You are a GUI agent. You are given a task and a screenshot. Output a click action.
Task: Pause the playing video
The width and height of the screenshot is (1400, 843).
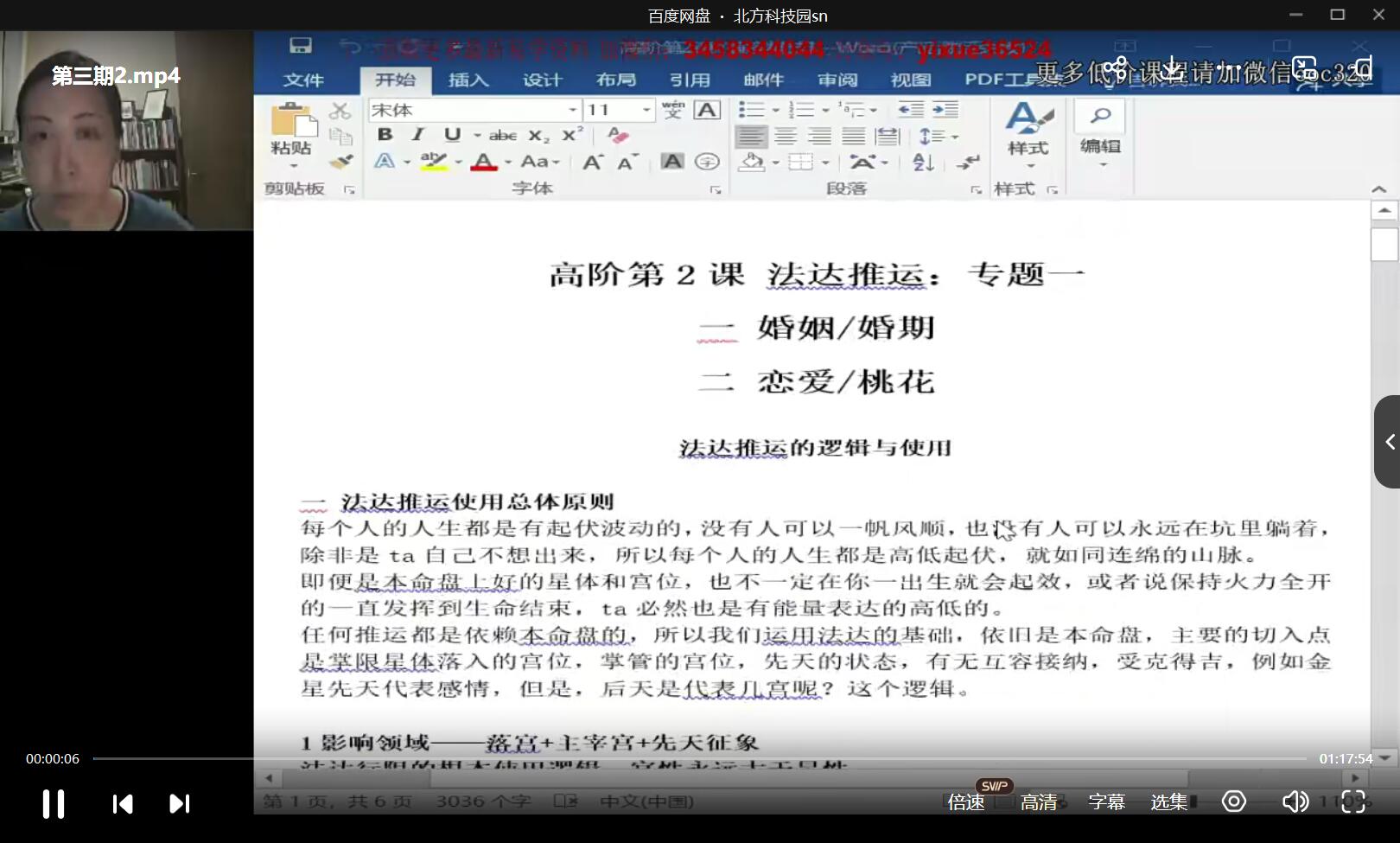point(52,802)
